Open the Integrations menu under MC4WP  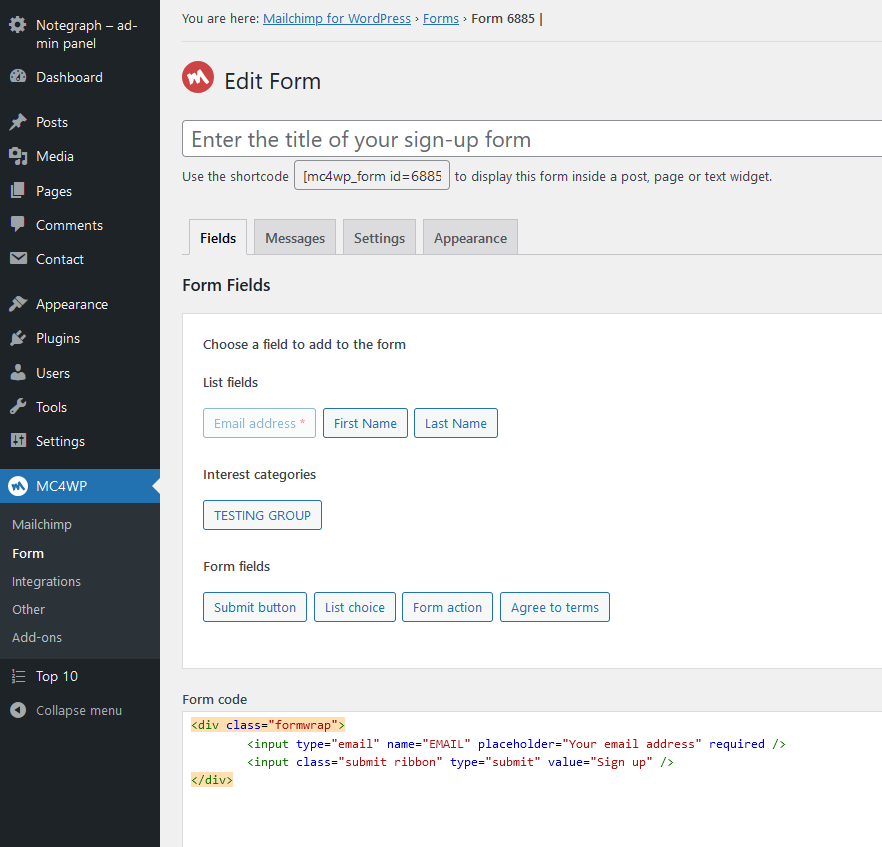[46, 581]
